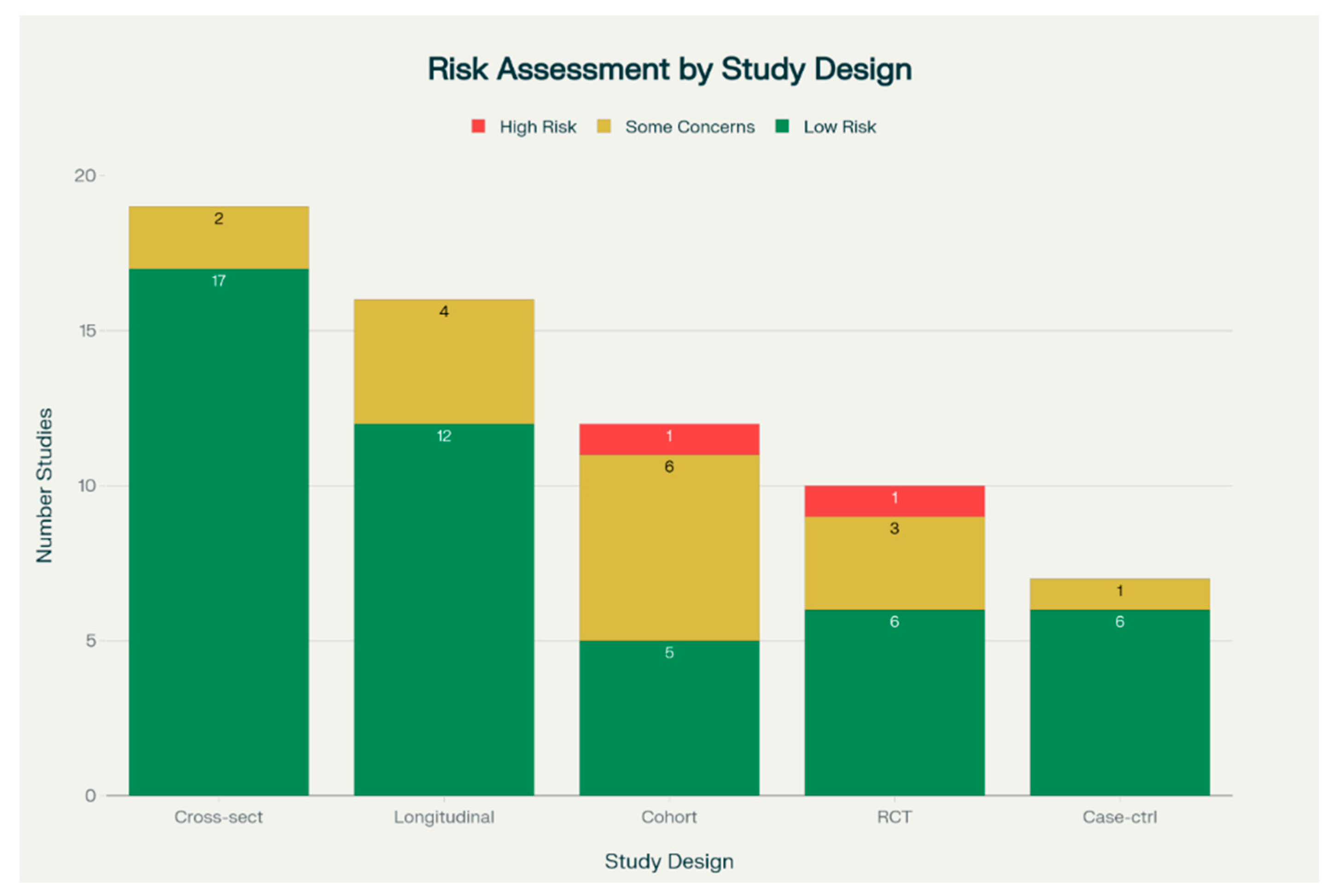
Task: Click the Cohort yellow segment labeled 6
Action: pos(669,548)
